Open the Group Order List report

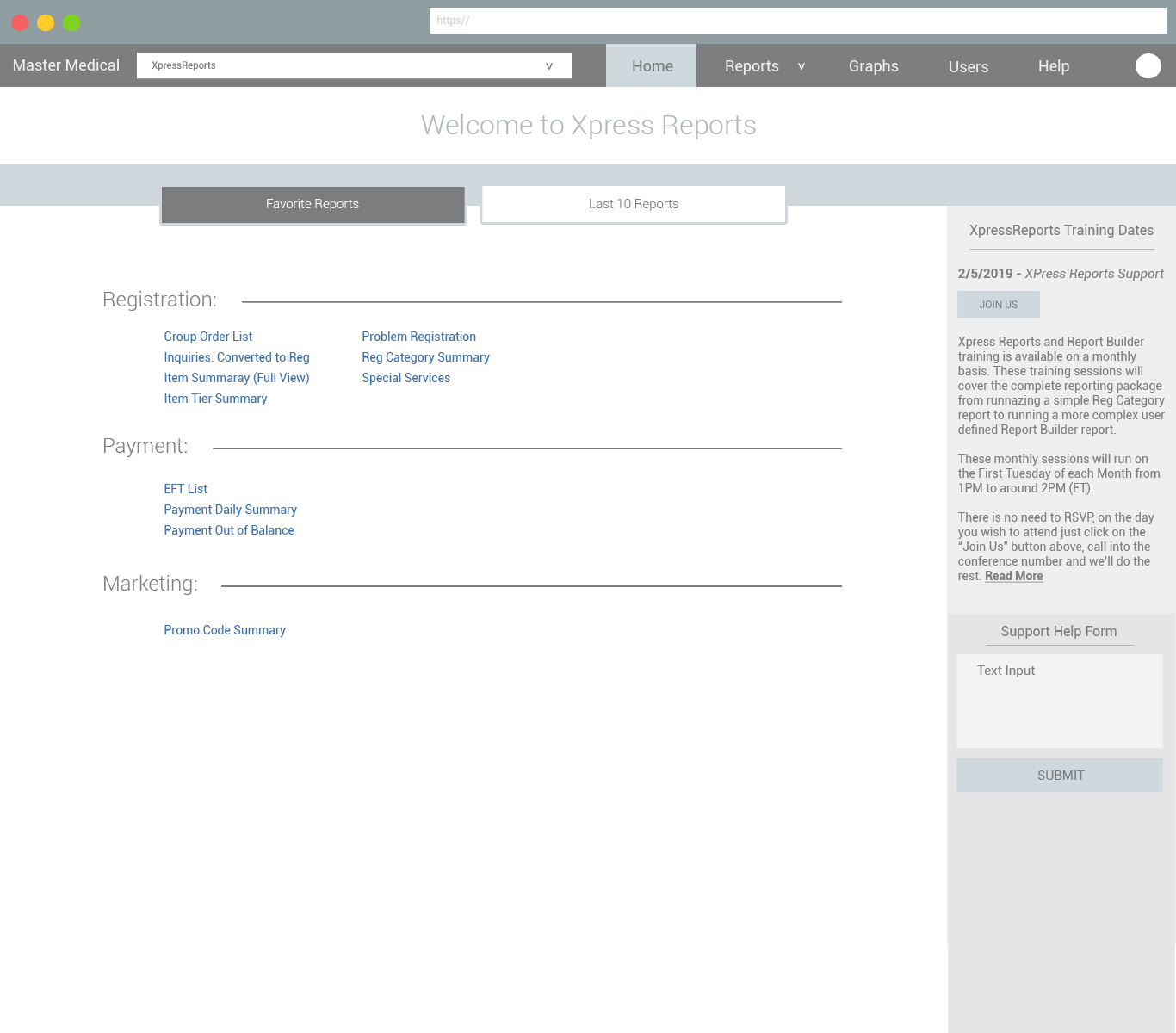pos(207,337)
